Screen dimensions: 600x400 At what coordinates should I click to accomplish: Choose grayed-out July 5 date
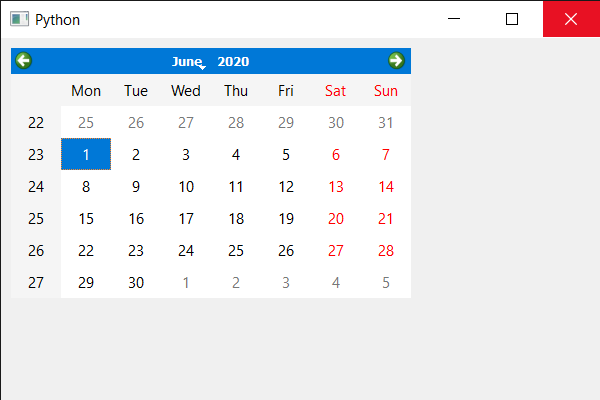coord(386,282)
